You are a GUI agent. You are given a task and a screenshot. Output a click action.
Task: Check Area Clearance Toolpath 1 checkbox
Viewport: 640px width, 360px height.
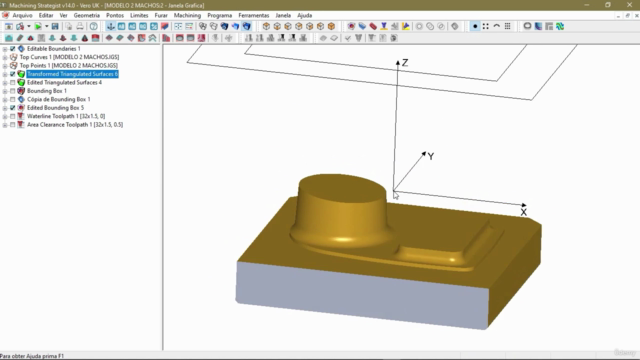click(x=13, y=124)
